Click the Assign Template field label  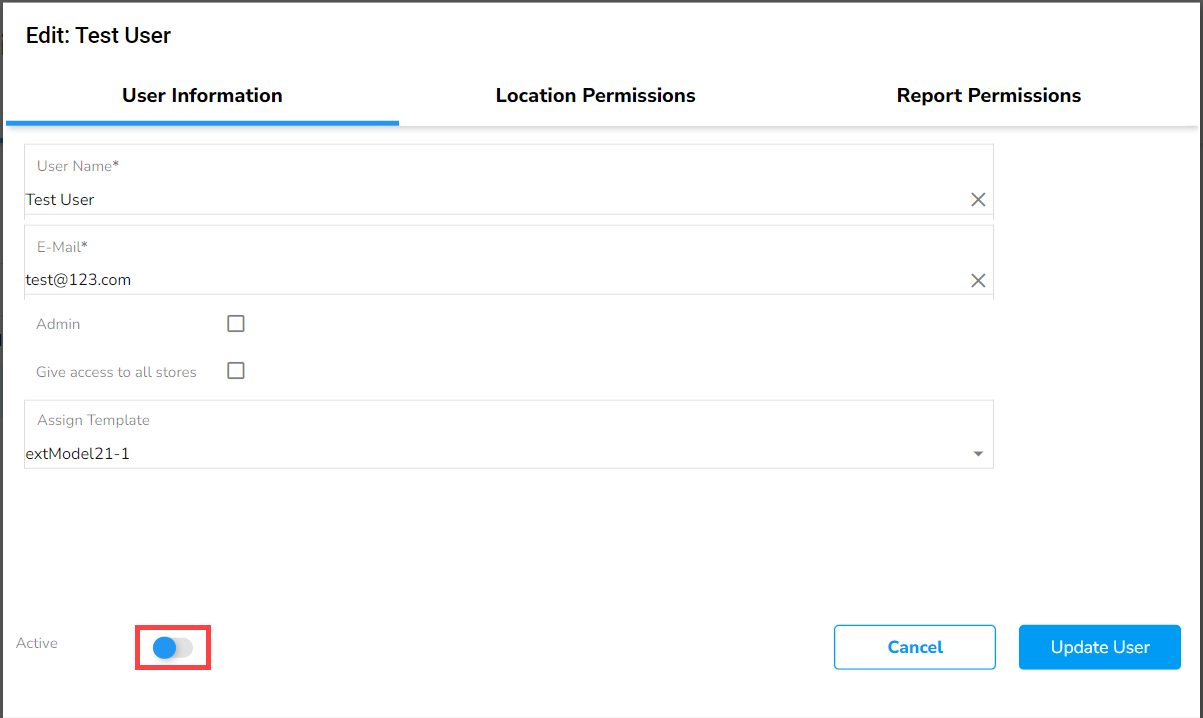tap(93, 420)
